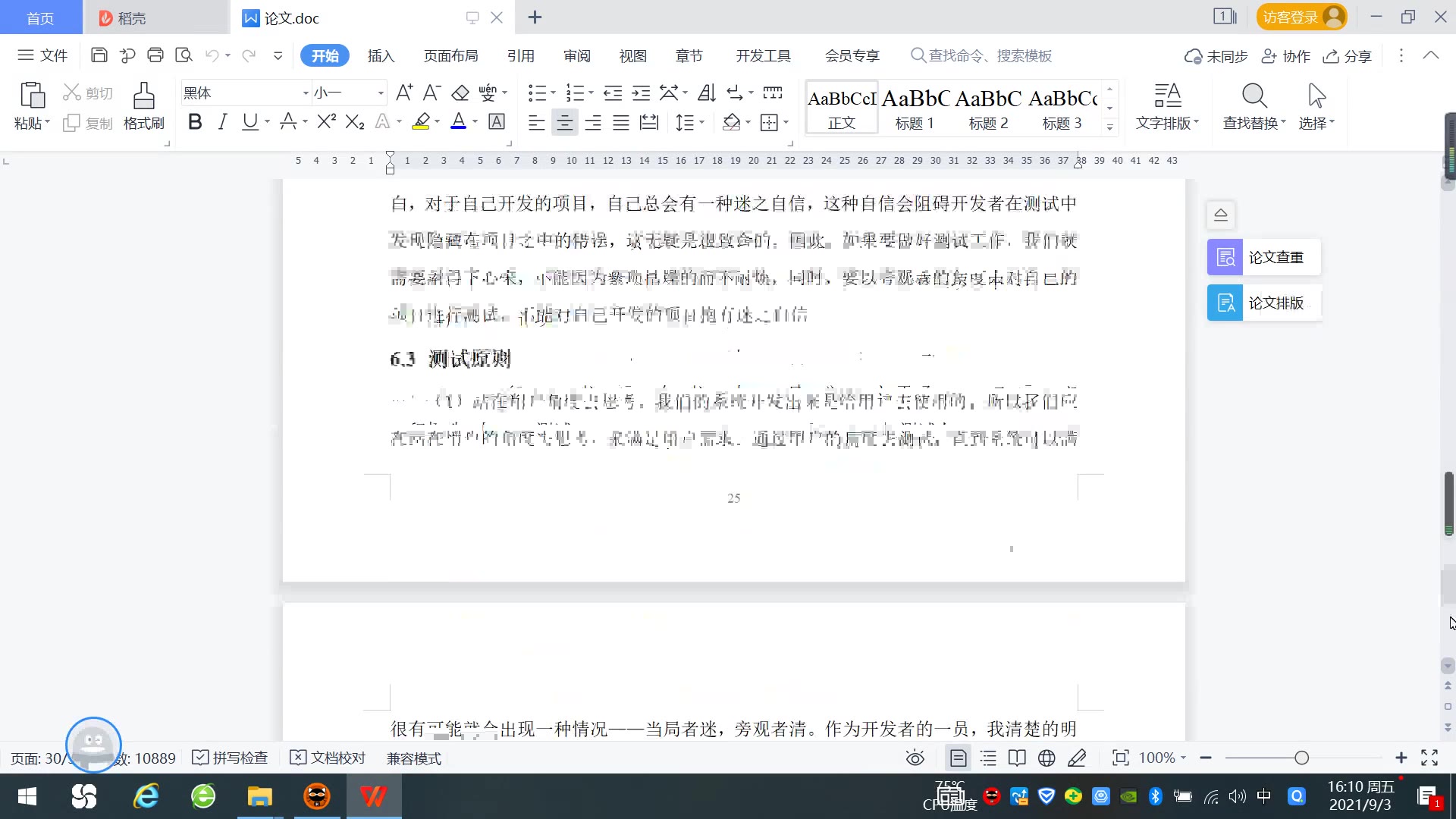
Task: Switch to web layout view icon
Action: click(x=1046, y=758)
